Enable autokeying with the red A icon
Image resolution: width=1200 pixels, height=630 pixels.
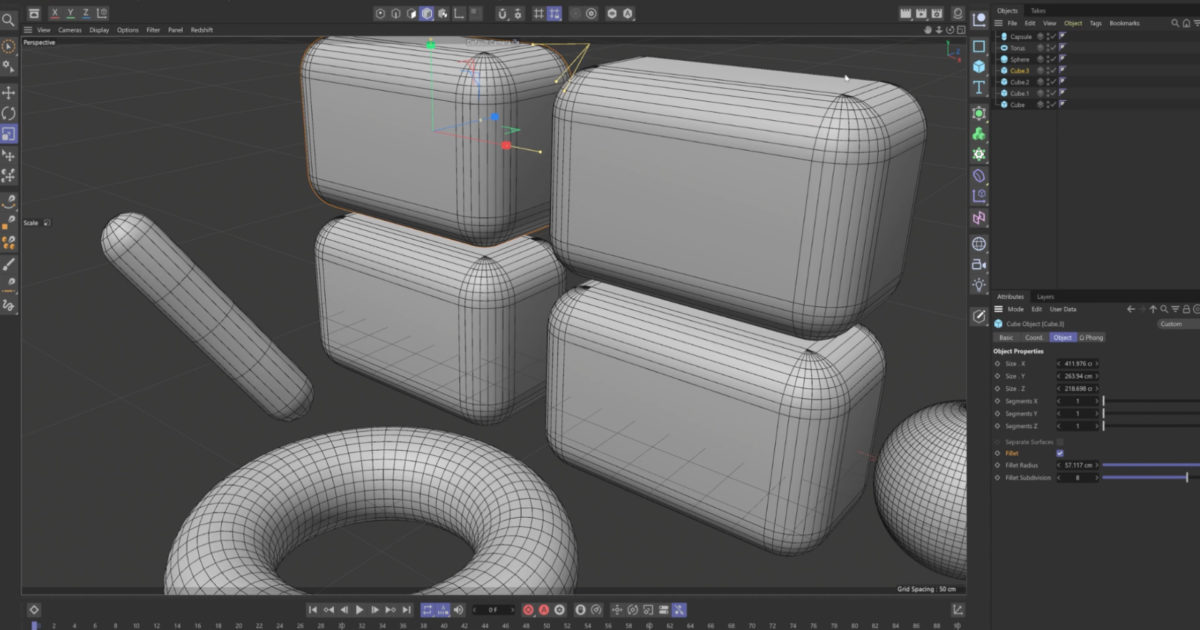click(543, 610)
